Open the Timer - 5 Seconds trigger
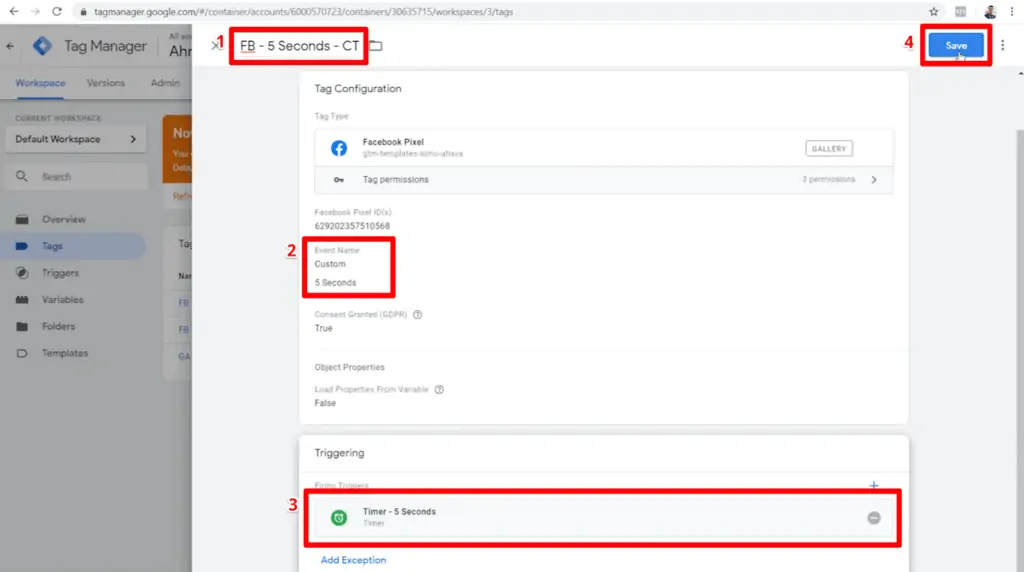The height and width of the screenshot is (572, 1024). tap(603, 517)
